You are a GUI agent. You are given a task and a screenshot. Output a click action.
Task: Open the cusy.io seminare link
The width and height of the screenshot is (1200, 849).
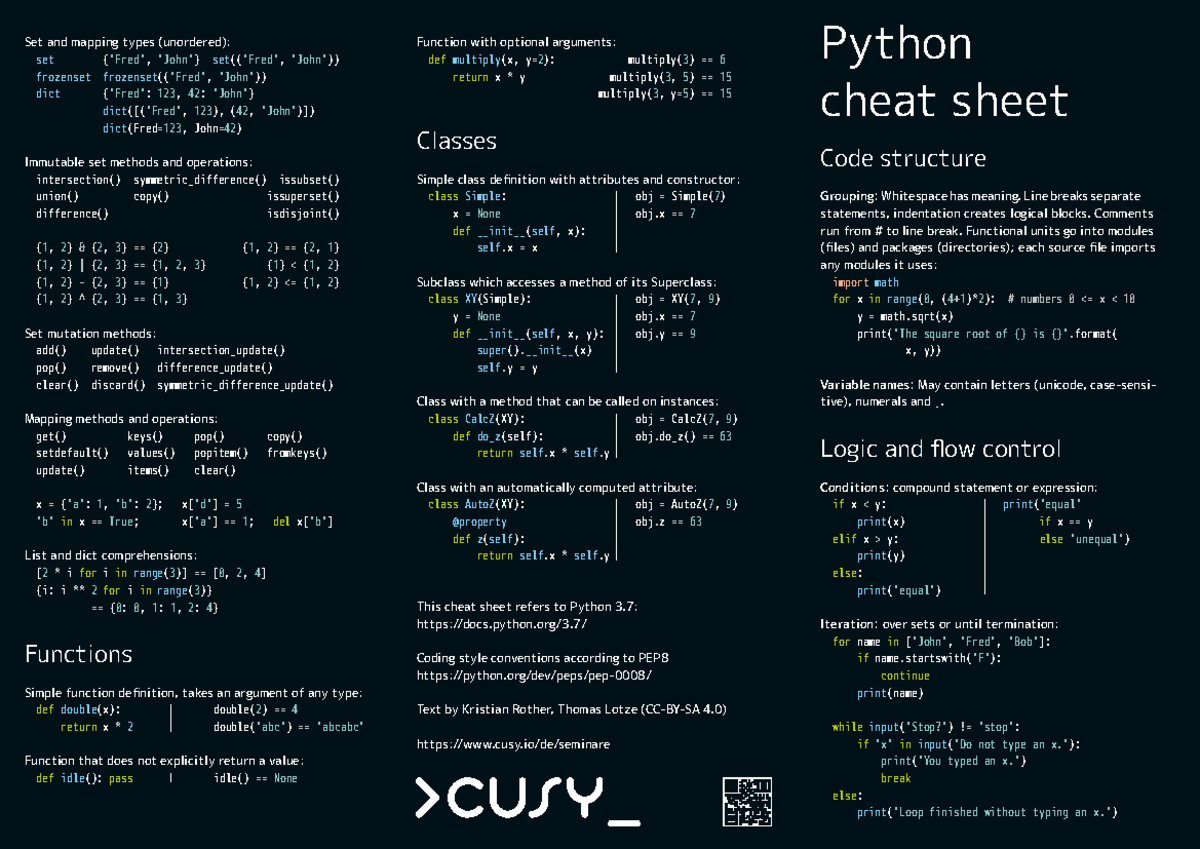pyautogui.click(x=513, y=744)
